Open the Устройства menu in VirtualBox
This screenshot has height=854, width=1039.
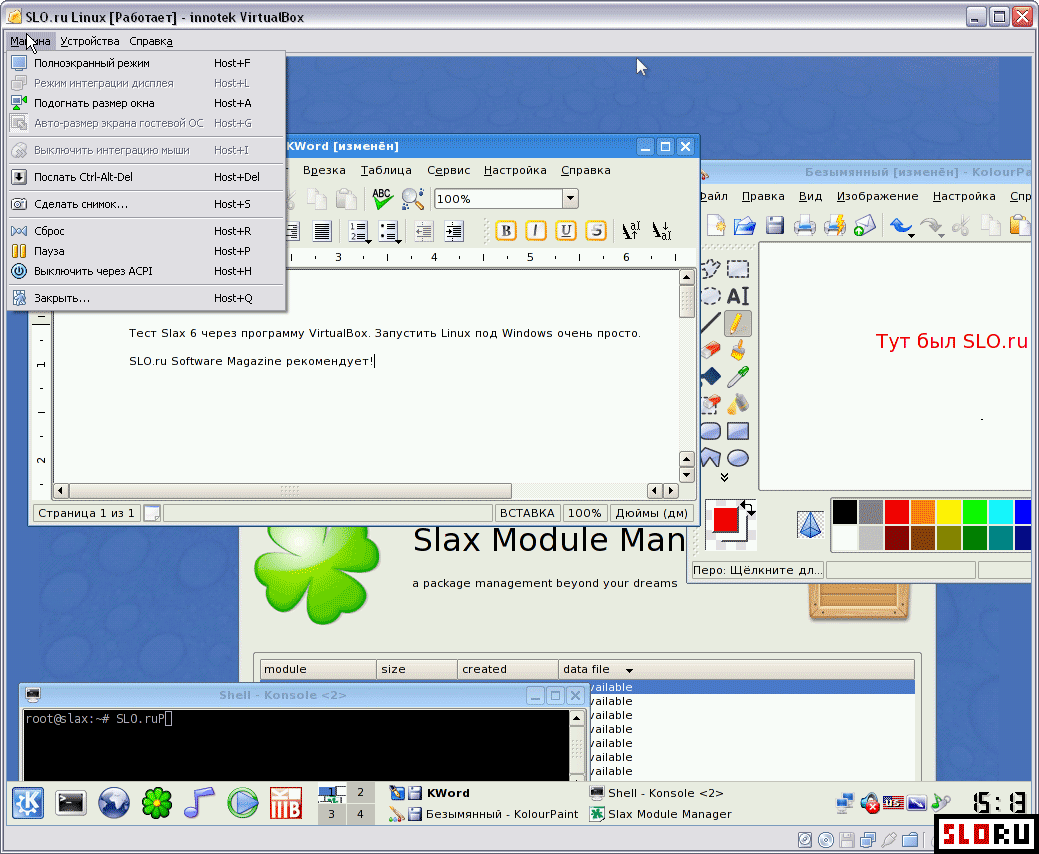click(89, 41)
